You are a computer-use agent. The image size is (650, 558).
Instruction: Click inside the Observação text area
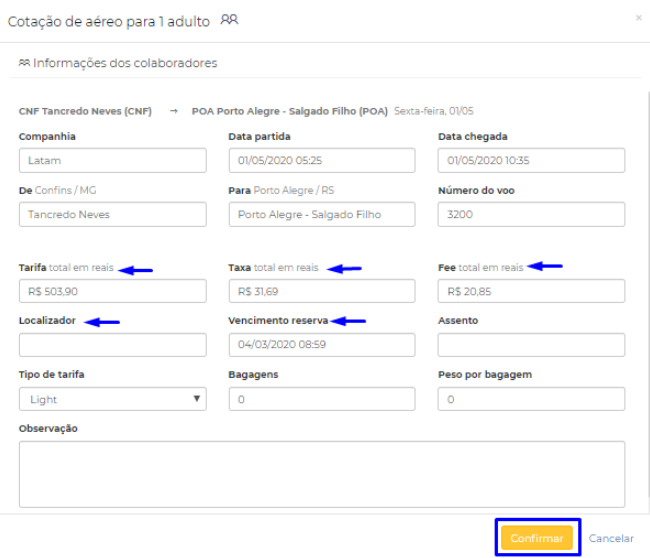tap(322, 474)
